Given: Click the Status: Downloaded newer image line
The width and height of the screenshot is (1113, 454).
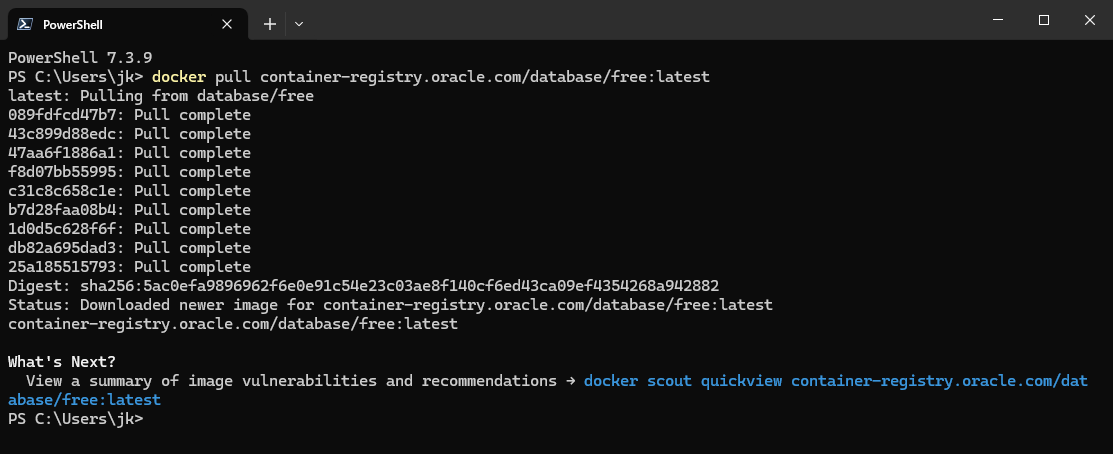Looking at the screenshot, I should pos(390,305).
